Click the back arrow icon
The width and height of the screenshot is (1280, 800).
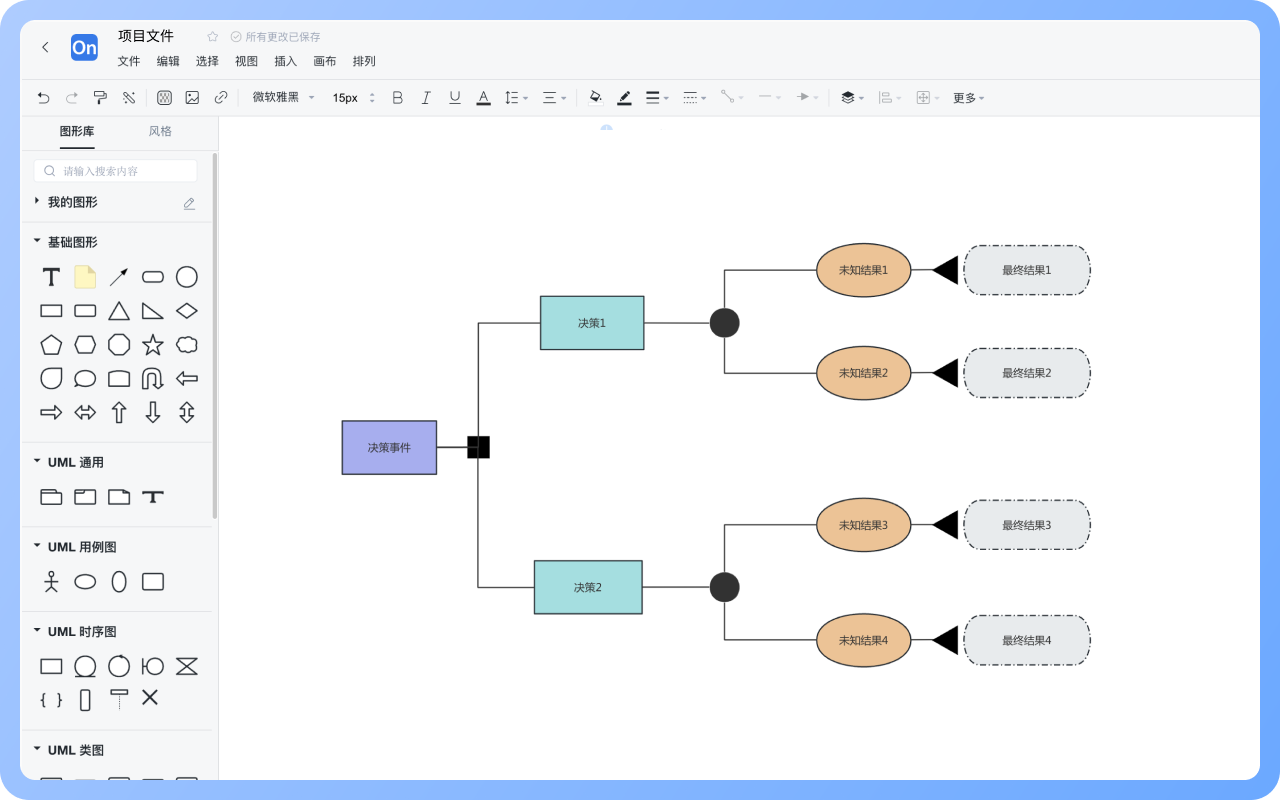click(45, 47)
